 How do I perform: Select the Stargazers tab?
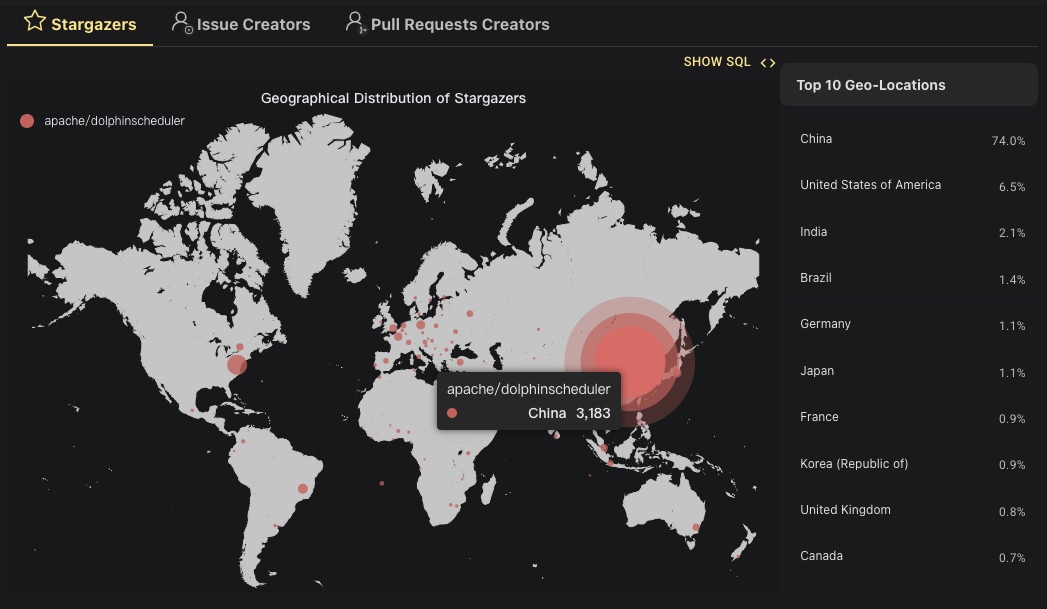click(80, 24)
